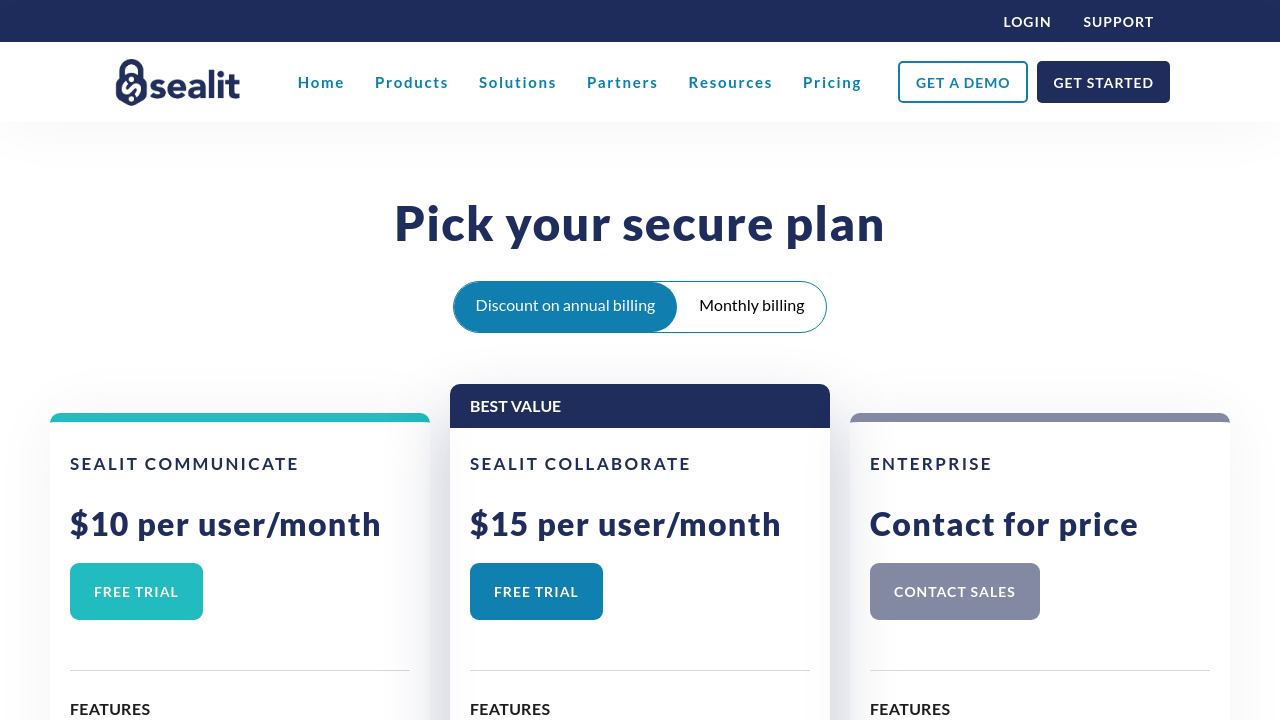Expand the Resources navigation menu
Screen dimensions: 1280x720
coord(730,82)
